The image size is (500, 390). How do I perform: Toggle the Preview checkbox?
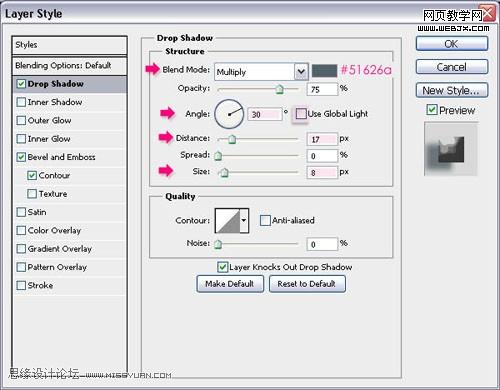click(432, 109)
